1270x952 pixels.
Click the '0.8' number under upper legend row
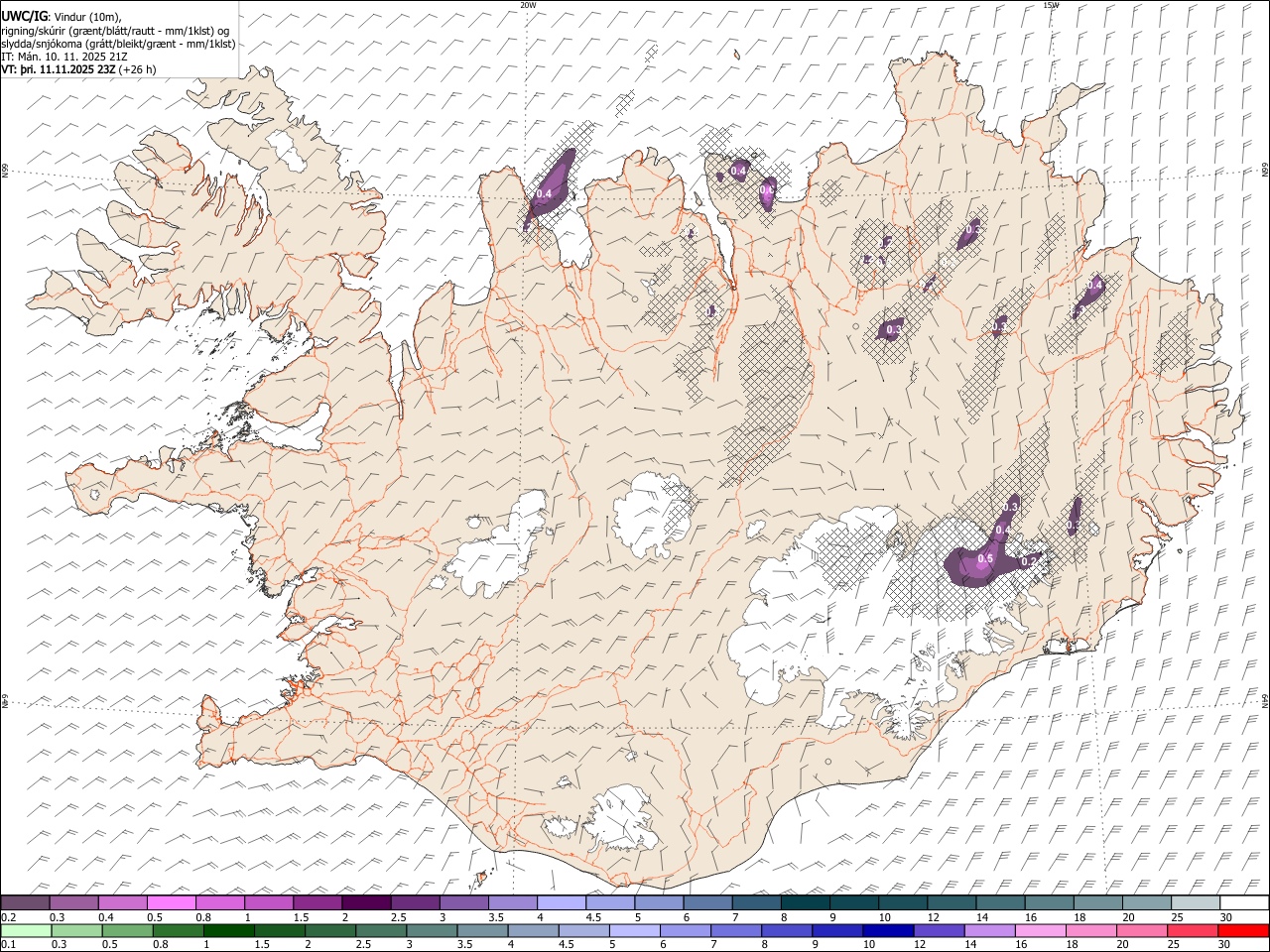point(203,917)
